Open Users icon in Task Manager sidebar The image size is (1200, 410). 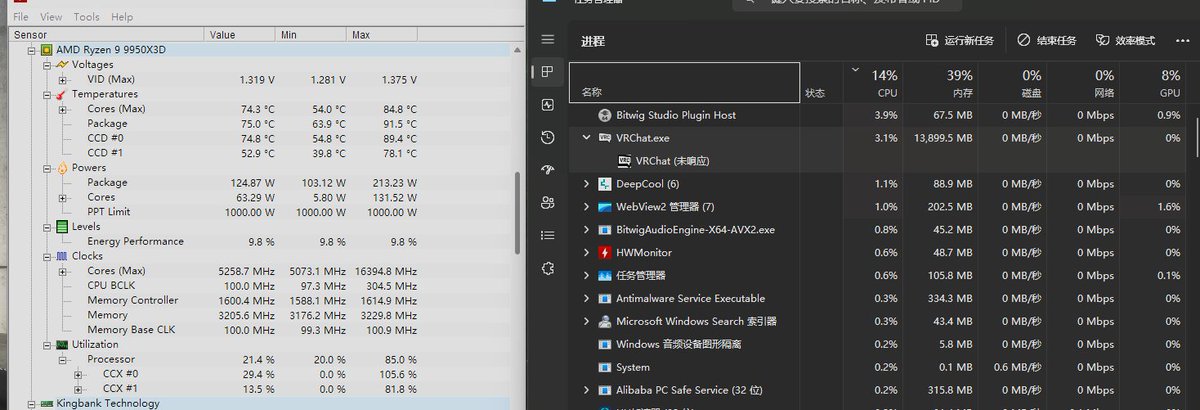coord(547,202)
